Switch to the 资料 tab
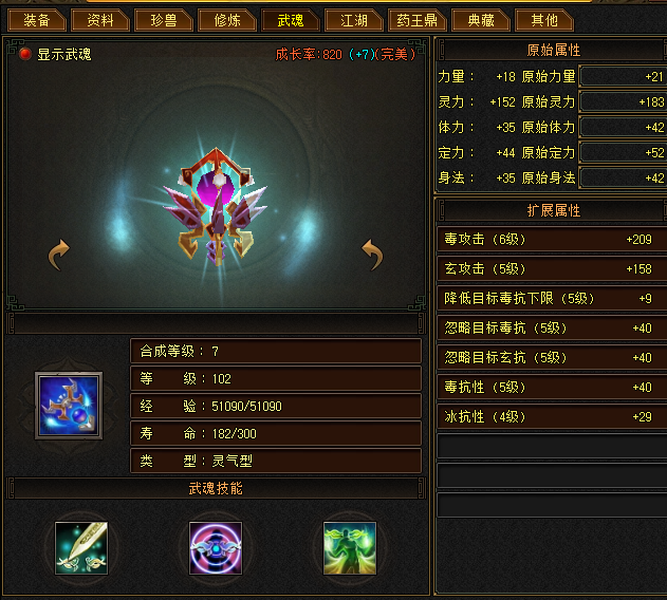 click(100, 20)
